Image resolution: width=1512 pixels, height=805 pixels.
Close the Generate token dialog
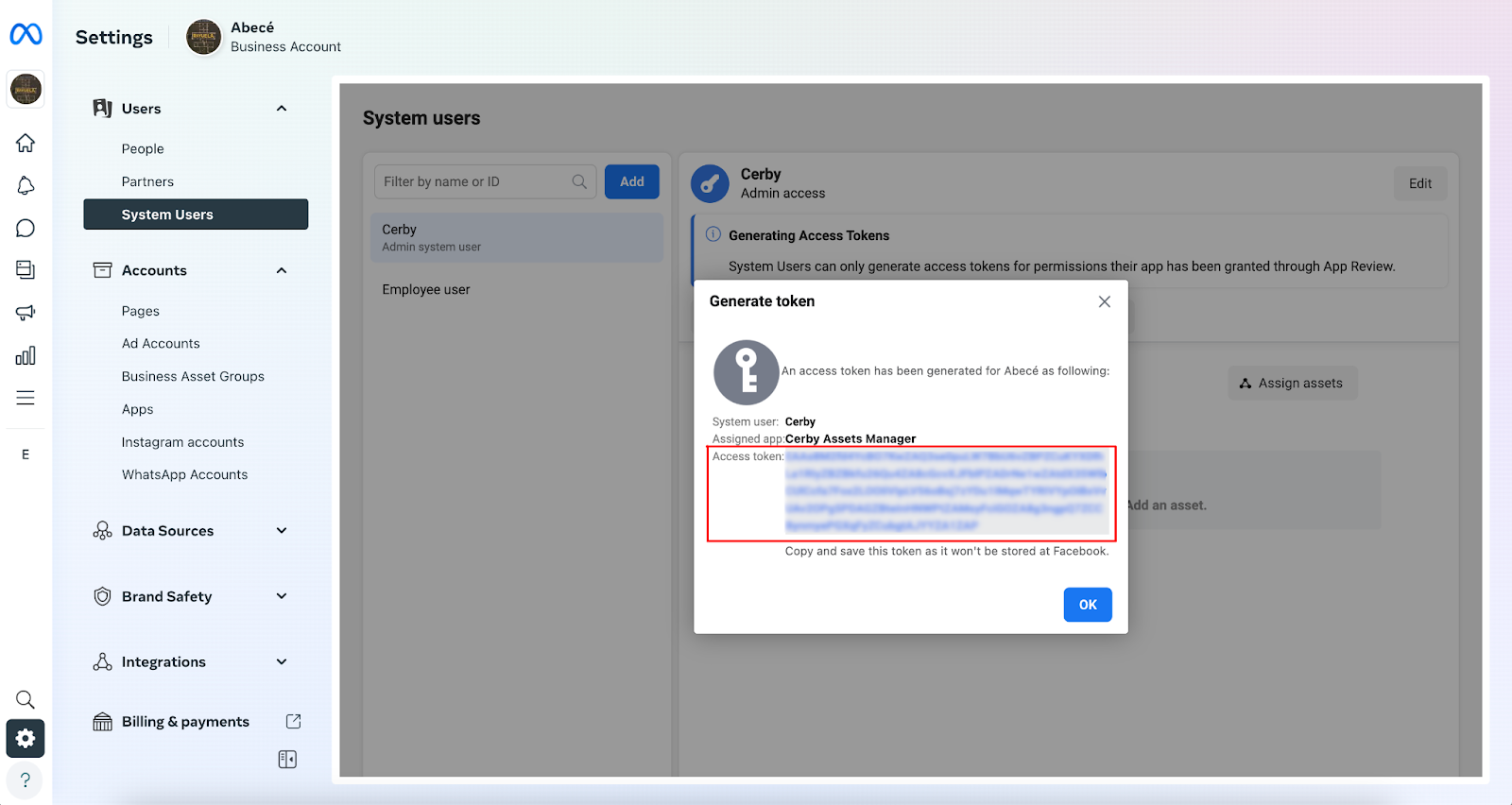1104,301
